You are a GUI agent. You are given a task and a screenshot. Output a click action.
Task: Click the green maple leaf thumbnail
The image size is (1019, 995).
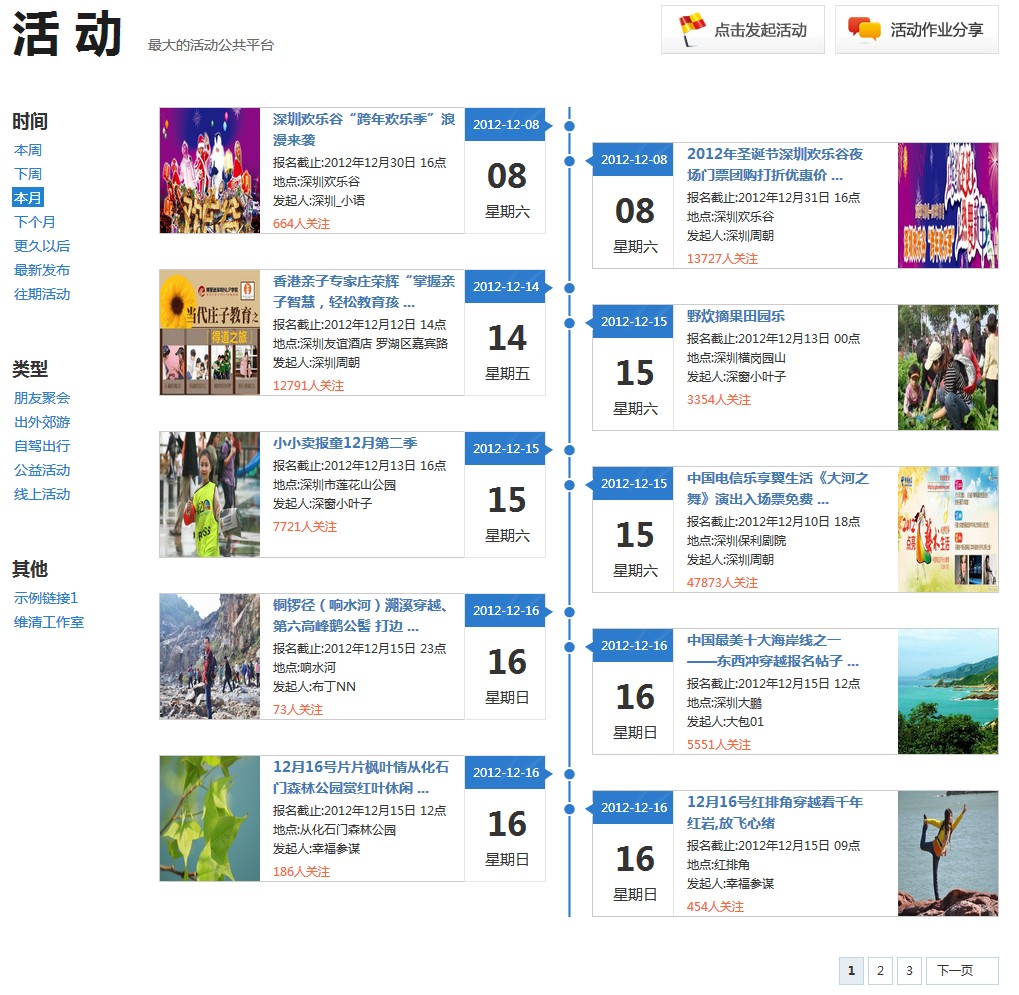210,818
